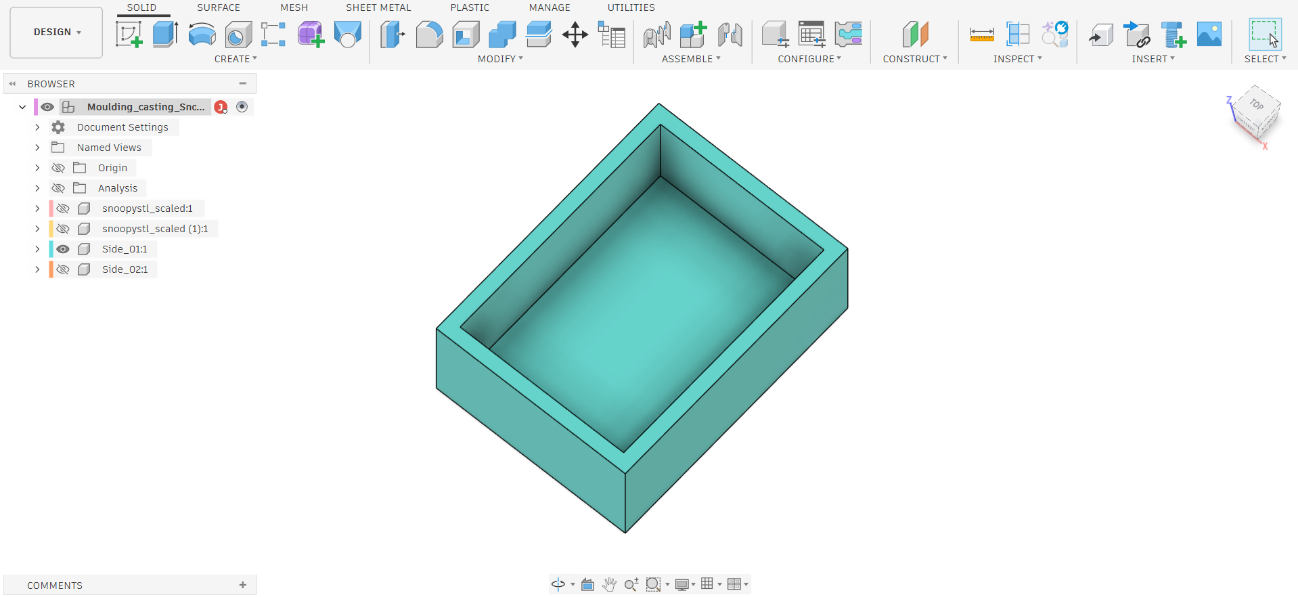Viewport: 1298px width, 597px height.
Task: Minimize the Browser panel with minus
Action: (243, 84)
